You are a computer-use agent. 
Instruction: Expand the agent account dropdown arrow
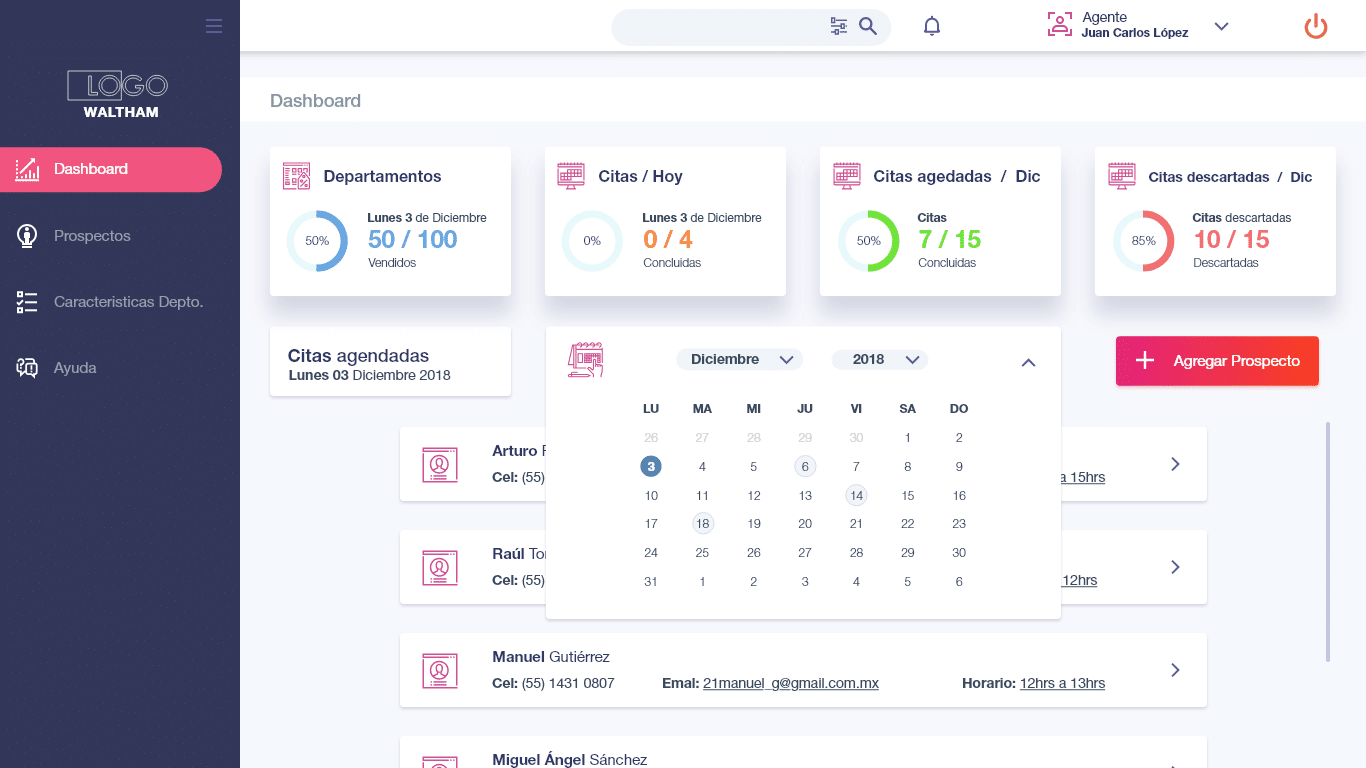(x=1221, y=26)
